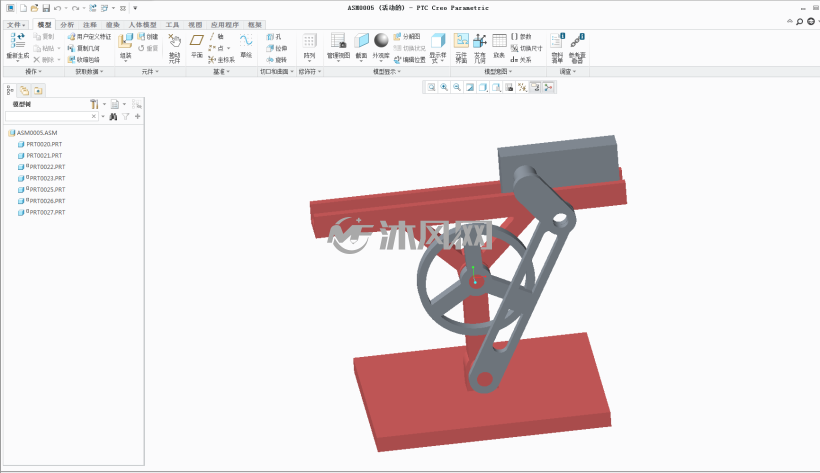Switch to the Folder Browser navigator tab
Image resolution: width=820 pixels, height=473 pixels.
24,91
